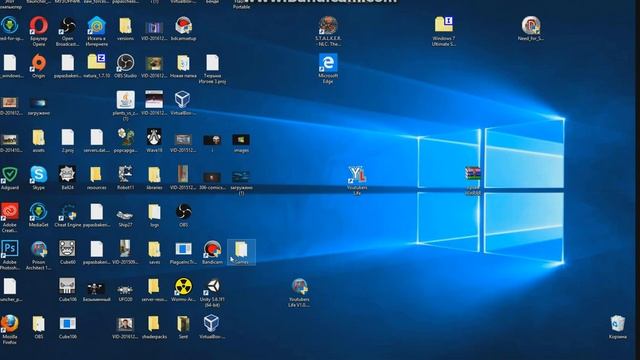Select the Adobe Creative Cloud shortcut
The height and width of the screenshot is (360, 640).
[9, 212]
